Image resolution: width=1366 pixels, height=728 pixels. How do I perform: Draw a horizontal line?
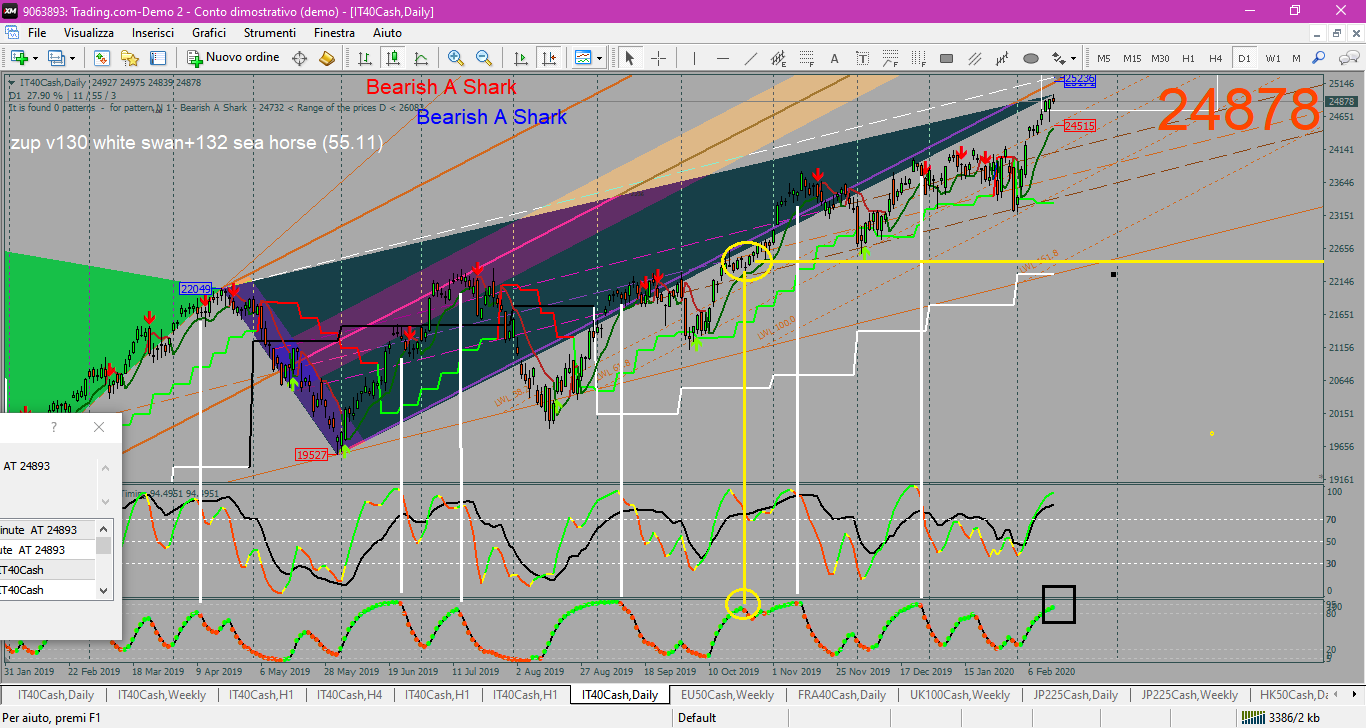tap(722, 58)
